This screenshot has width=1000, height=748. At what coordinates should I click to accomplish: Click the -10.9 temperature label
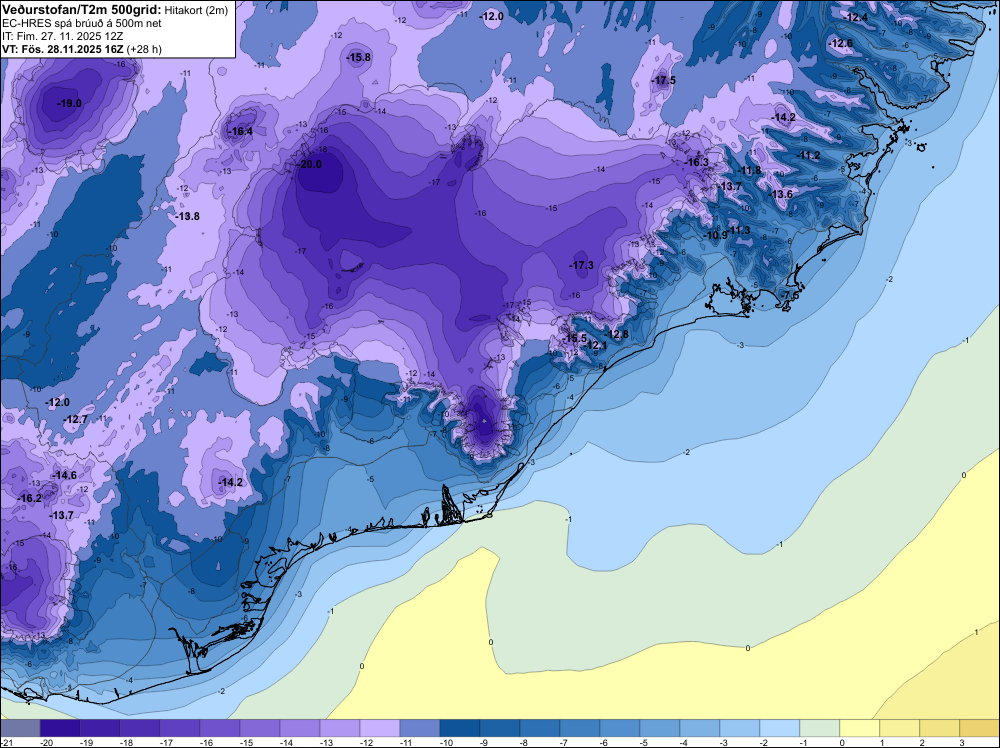[716, 235]
